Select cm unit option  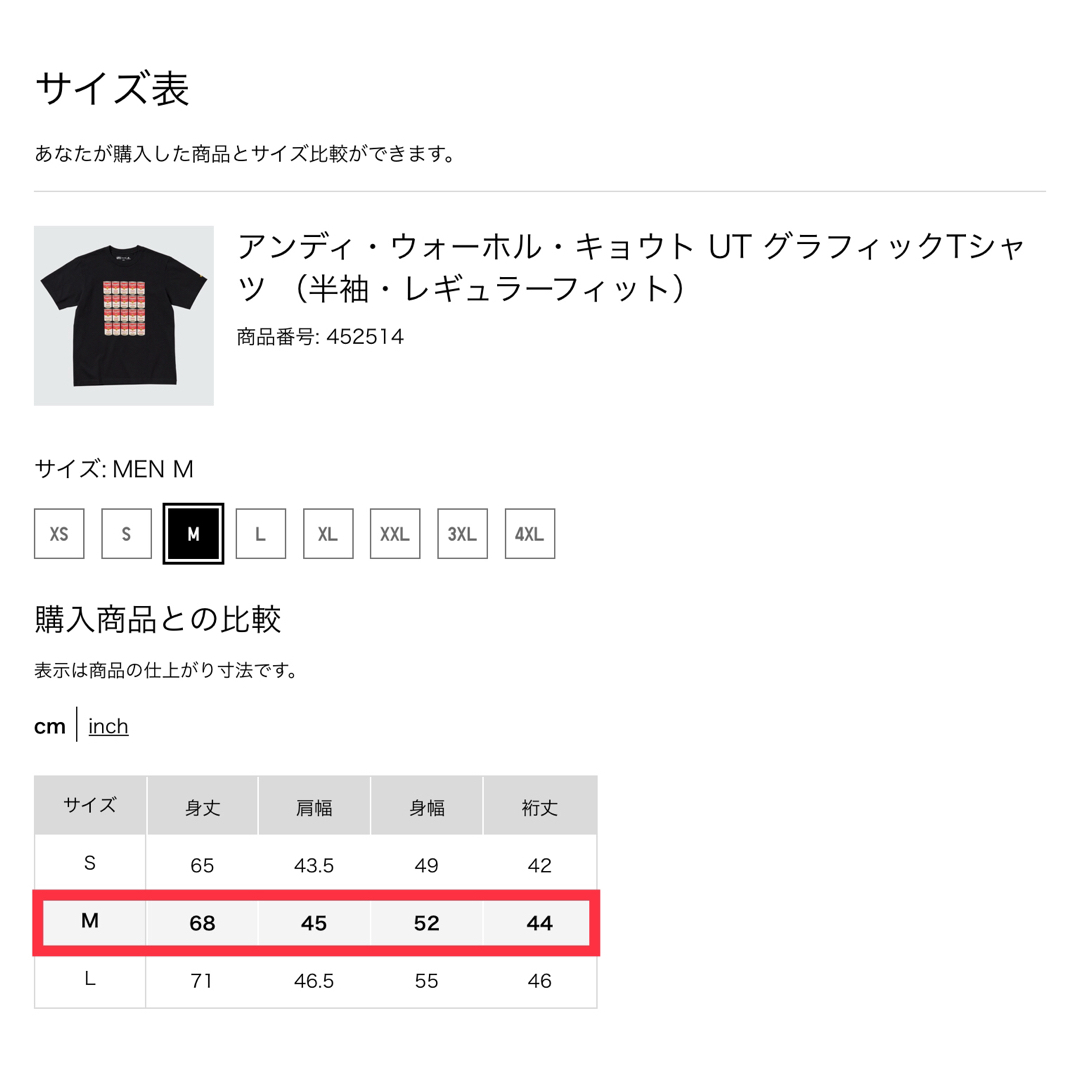tap(50, 726)
